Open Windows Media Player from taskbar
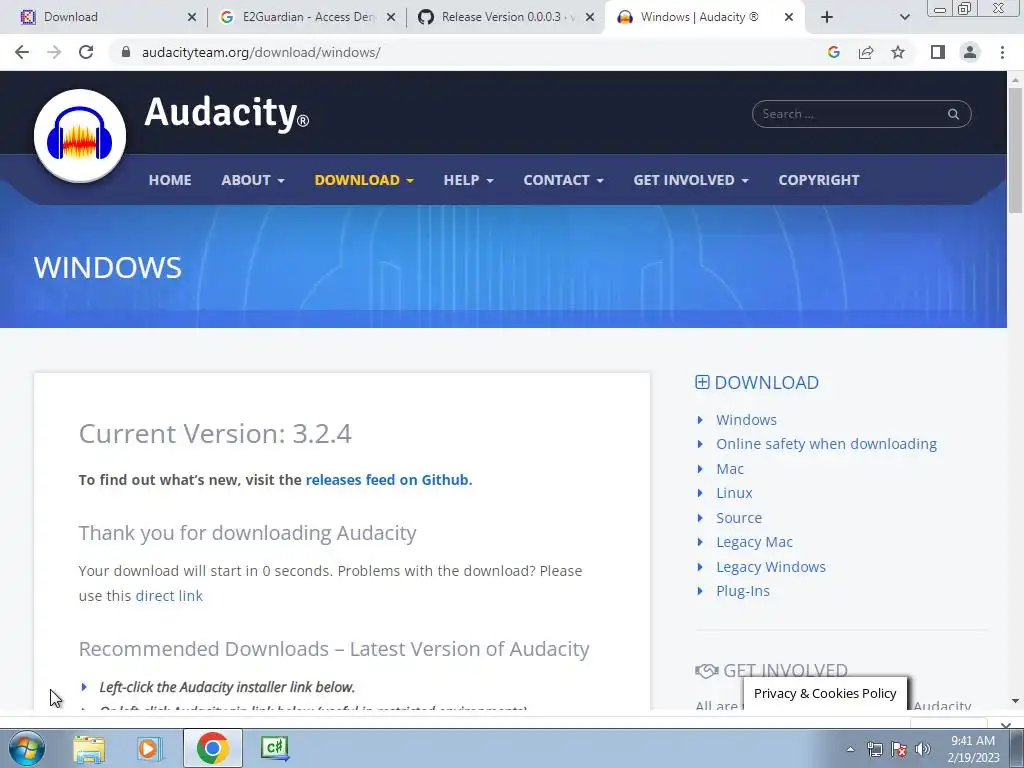Viewport: 1024px width, 768px height. point(150,748)
